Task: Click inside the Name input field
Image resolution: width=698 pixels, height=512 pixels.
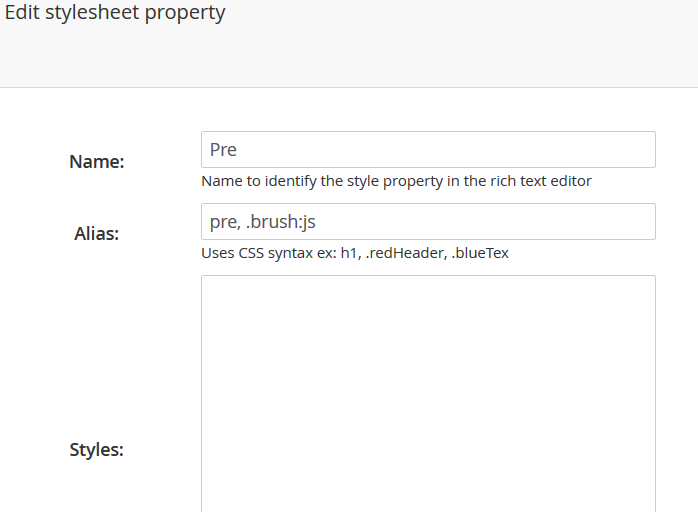Action: [428, 150]
